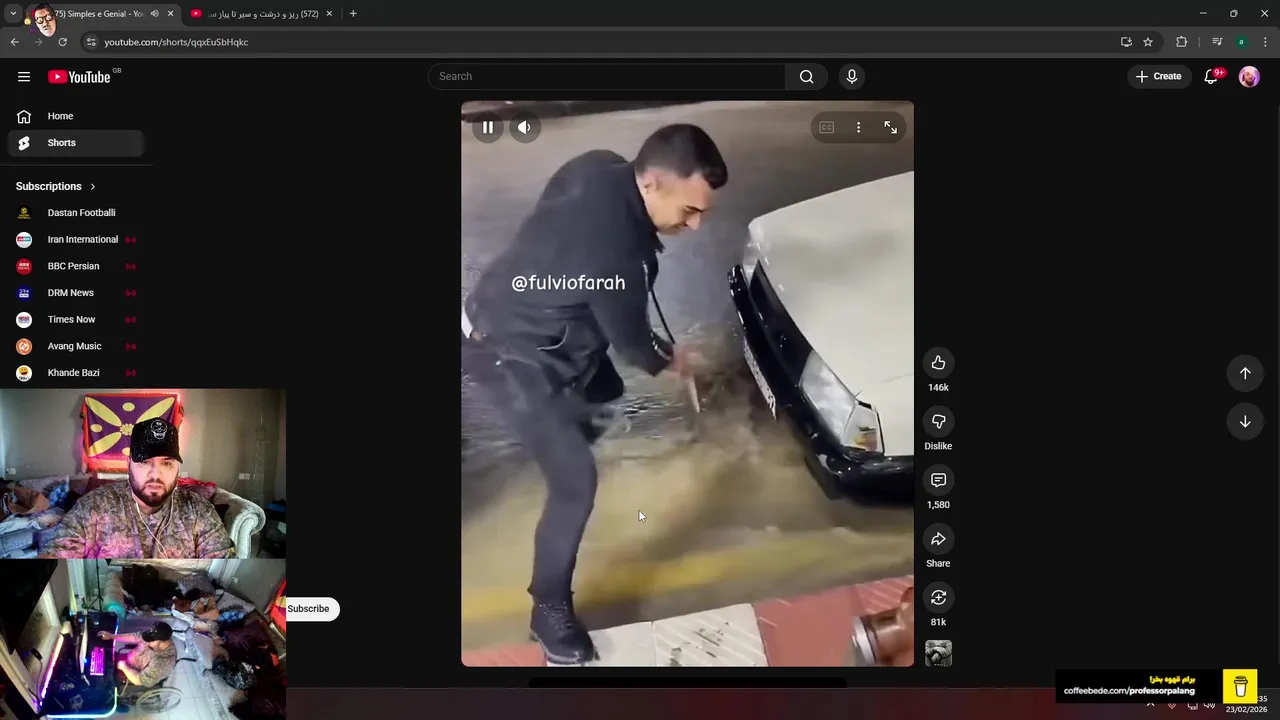
Task: Close the second YouTube (572) tab
Action: click(x=329, y=13)
